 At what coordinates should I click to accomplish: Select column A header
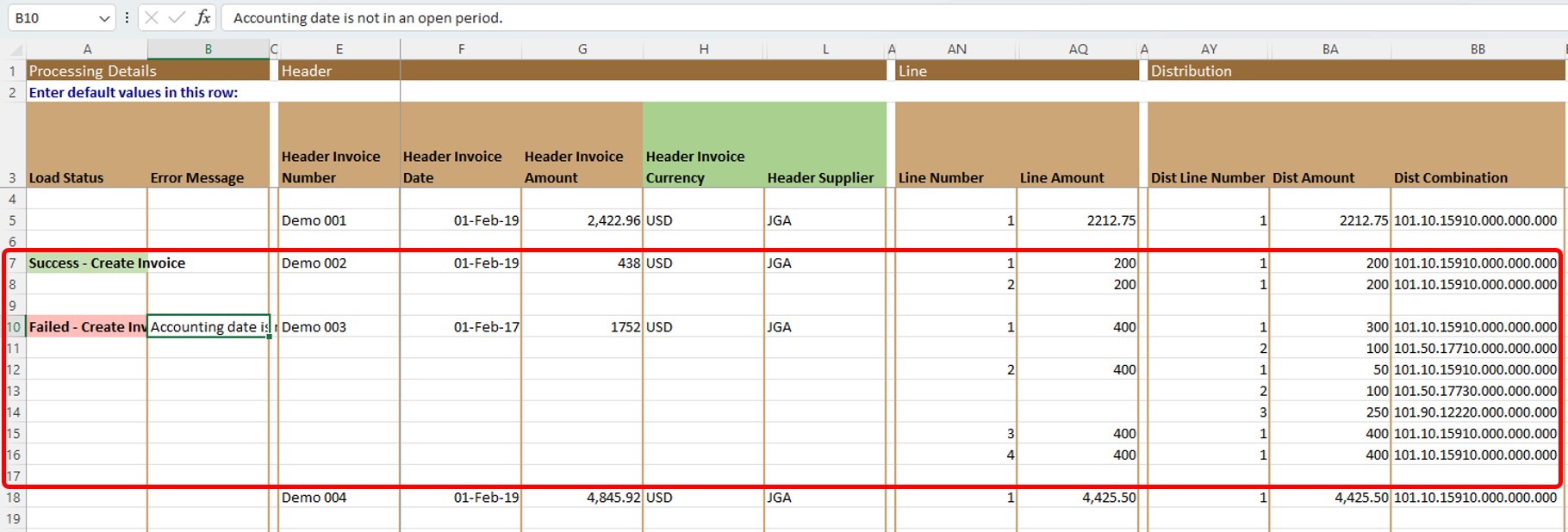pos(87,49)
